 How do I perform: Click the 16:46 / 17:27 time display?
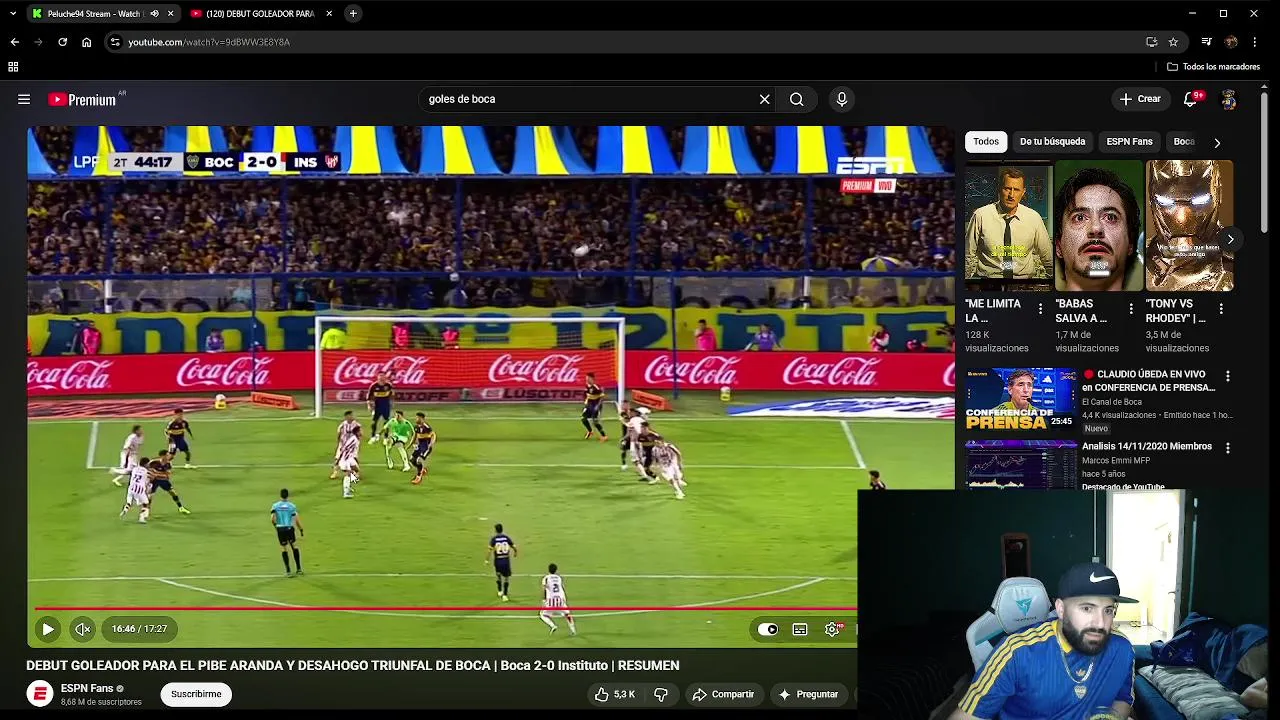[x=139, y=629]
